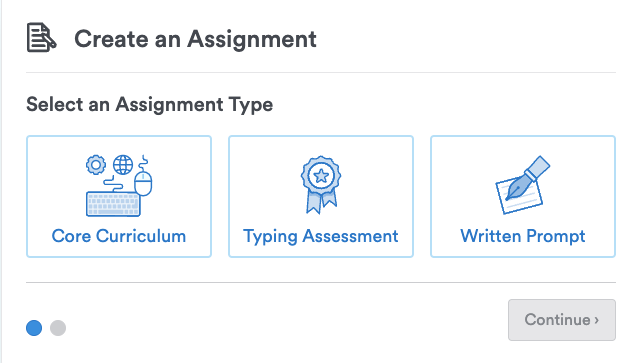Viewport: 639px width, 363px height.
Task: Click the Create an Assignment heading
Action: 195,39
